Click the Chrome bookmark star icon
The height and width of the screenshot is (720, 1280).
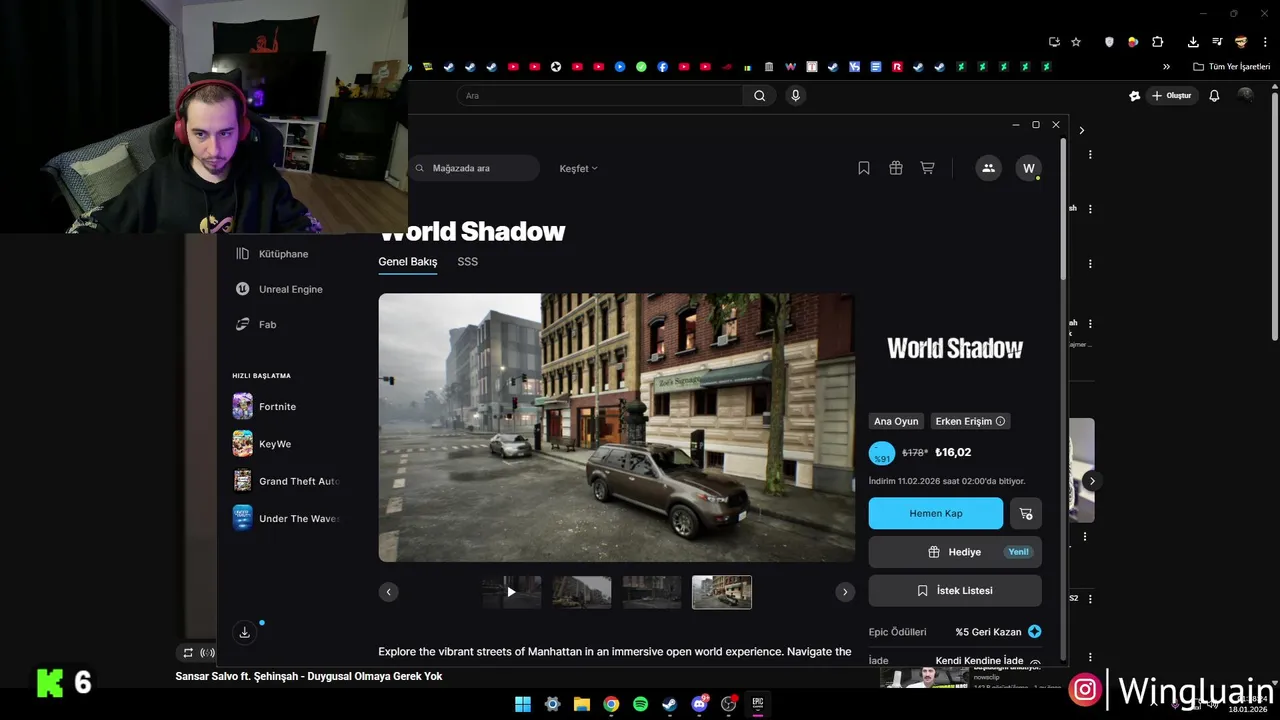click(x=1076, y=42)
